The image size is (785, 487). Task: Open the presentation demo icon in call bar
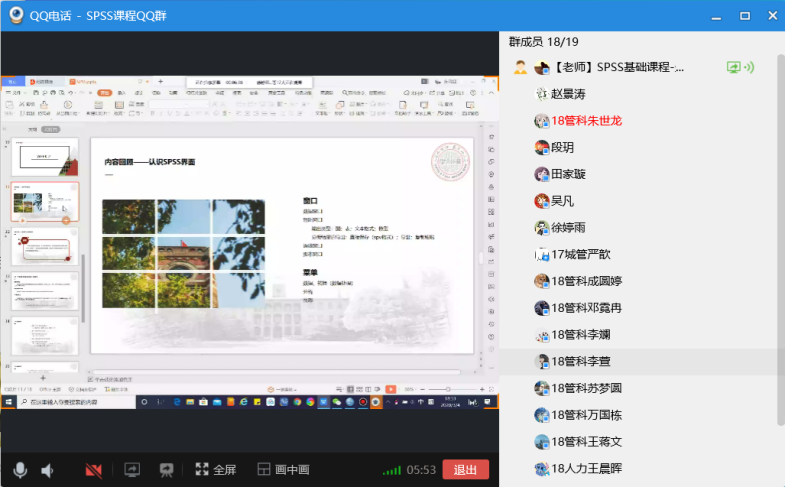point(166,469)
